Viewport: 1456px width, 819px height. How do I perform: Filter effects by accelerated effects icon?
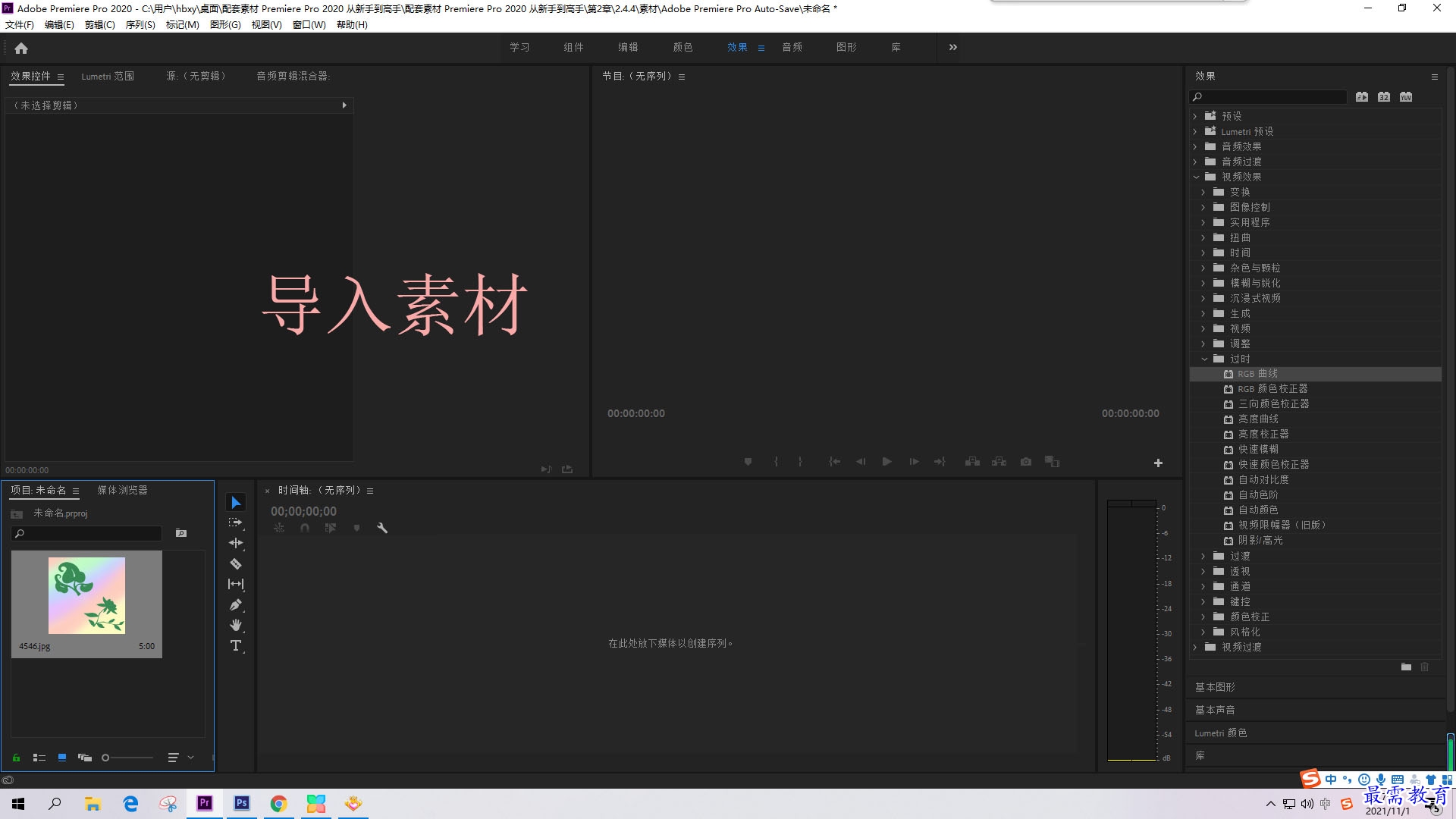point(1362,97)
